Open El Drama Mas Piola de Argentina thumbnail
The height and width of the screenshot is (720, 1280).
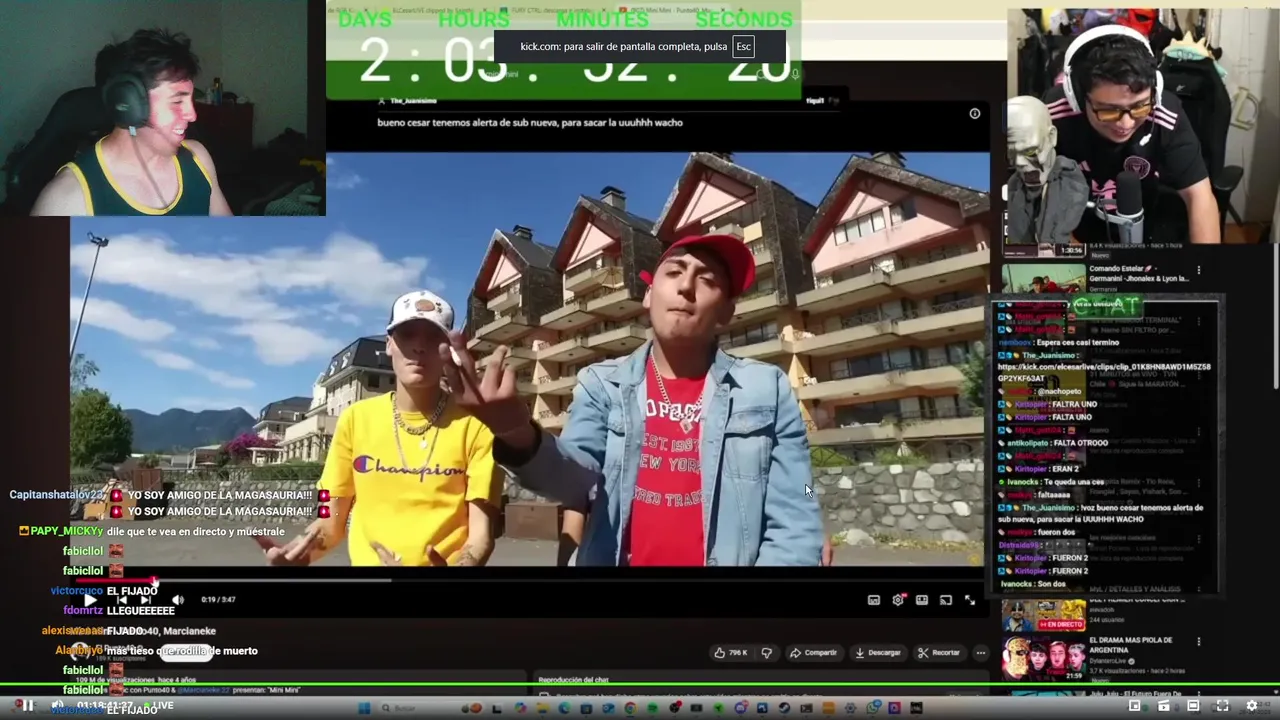(x=1043, y=658)
